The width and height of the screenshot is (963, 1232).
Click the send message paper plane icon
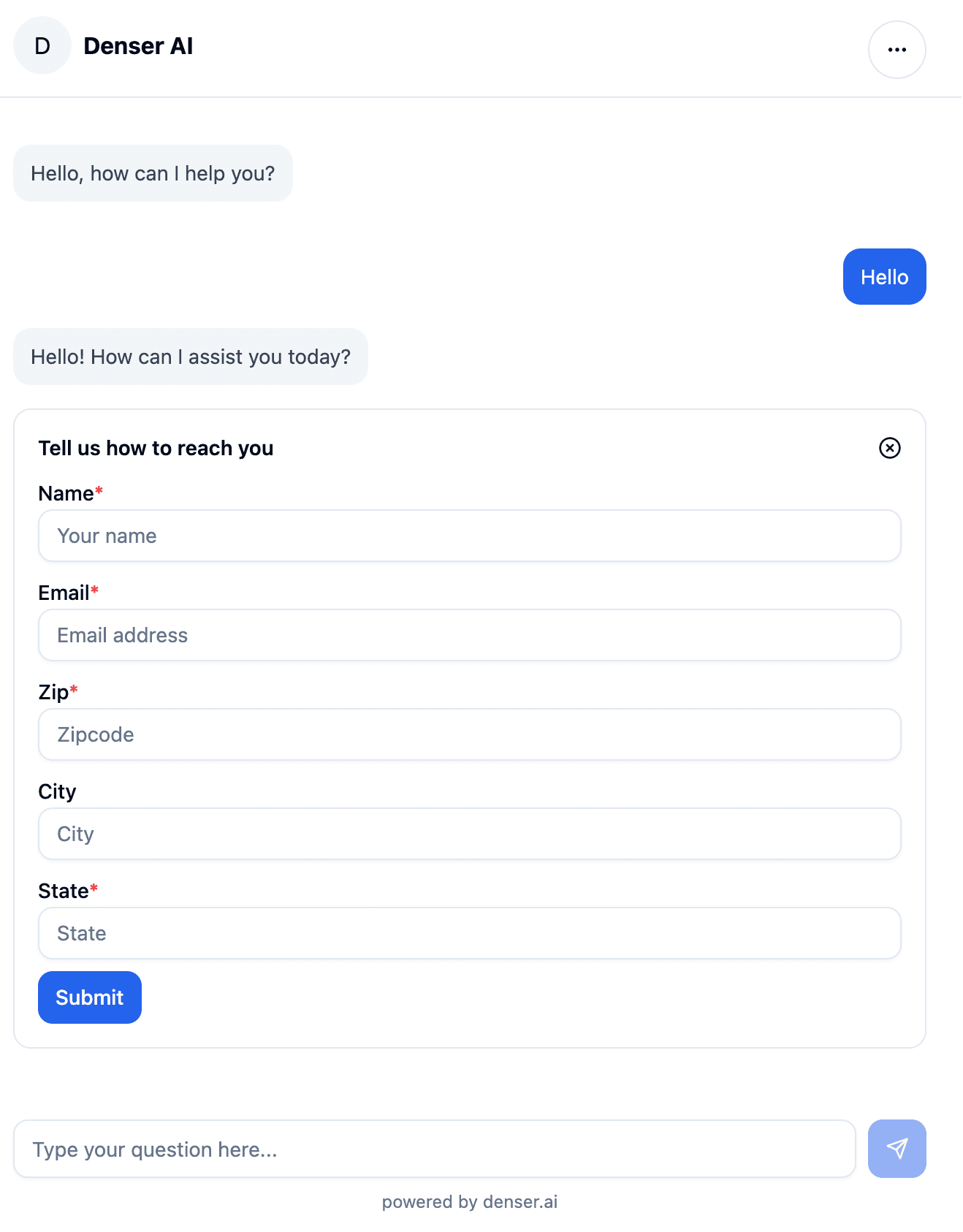pyautogui.click(x=897, y=1149)
